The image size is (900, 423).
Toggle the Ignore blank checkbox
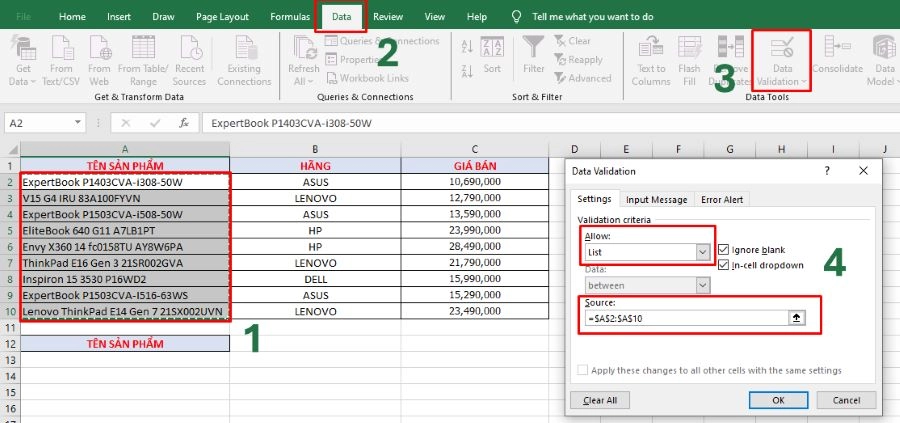(x=723, y=250)
